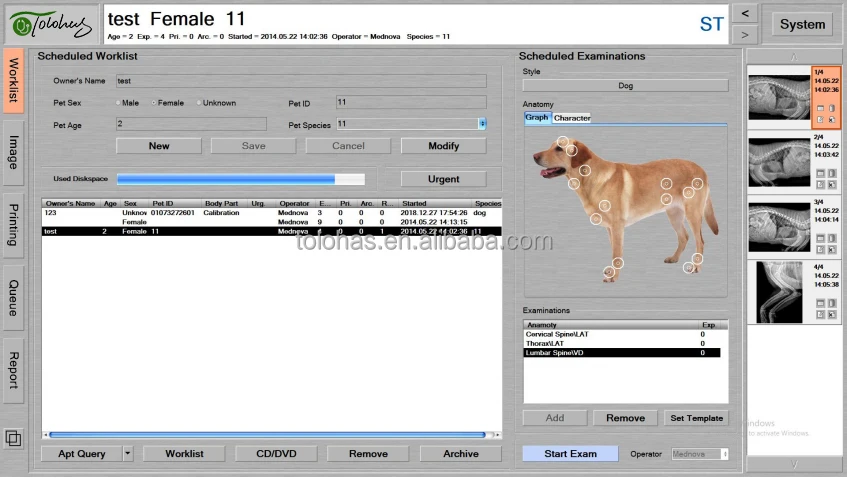The image size is (847, 478).
Task: Select the Unknown pet sex option
Action: coord(216,103)
